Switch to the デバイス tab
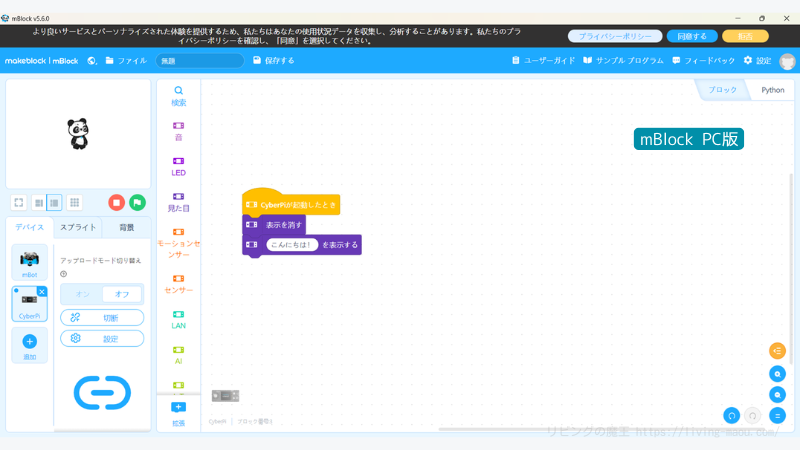The height and width of the screenshot is (450, 800). [x=29, y=228]
